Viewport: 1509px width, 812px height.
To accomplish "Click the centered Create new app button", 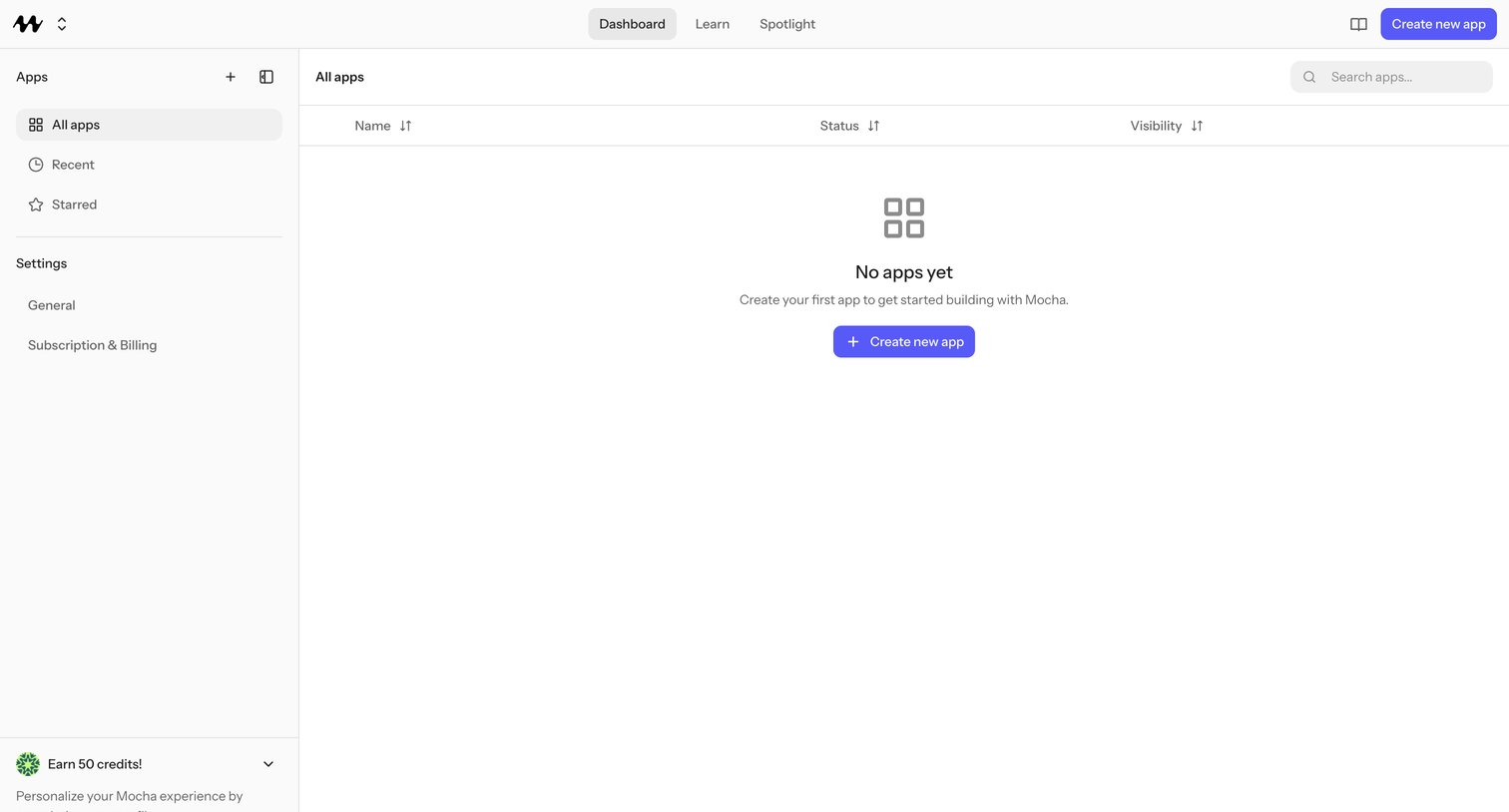I will tap(904, 342).
